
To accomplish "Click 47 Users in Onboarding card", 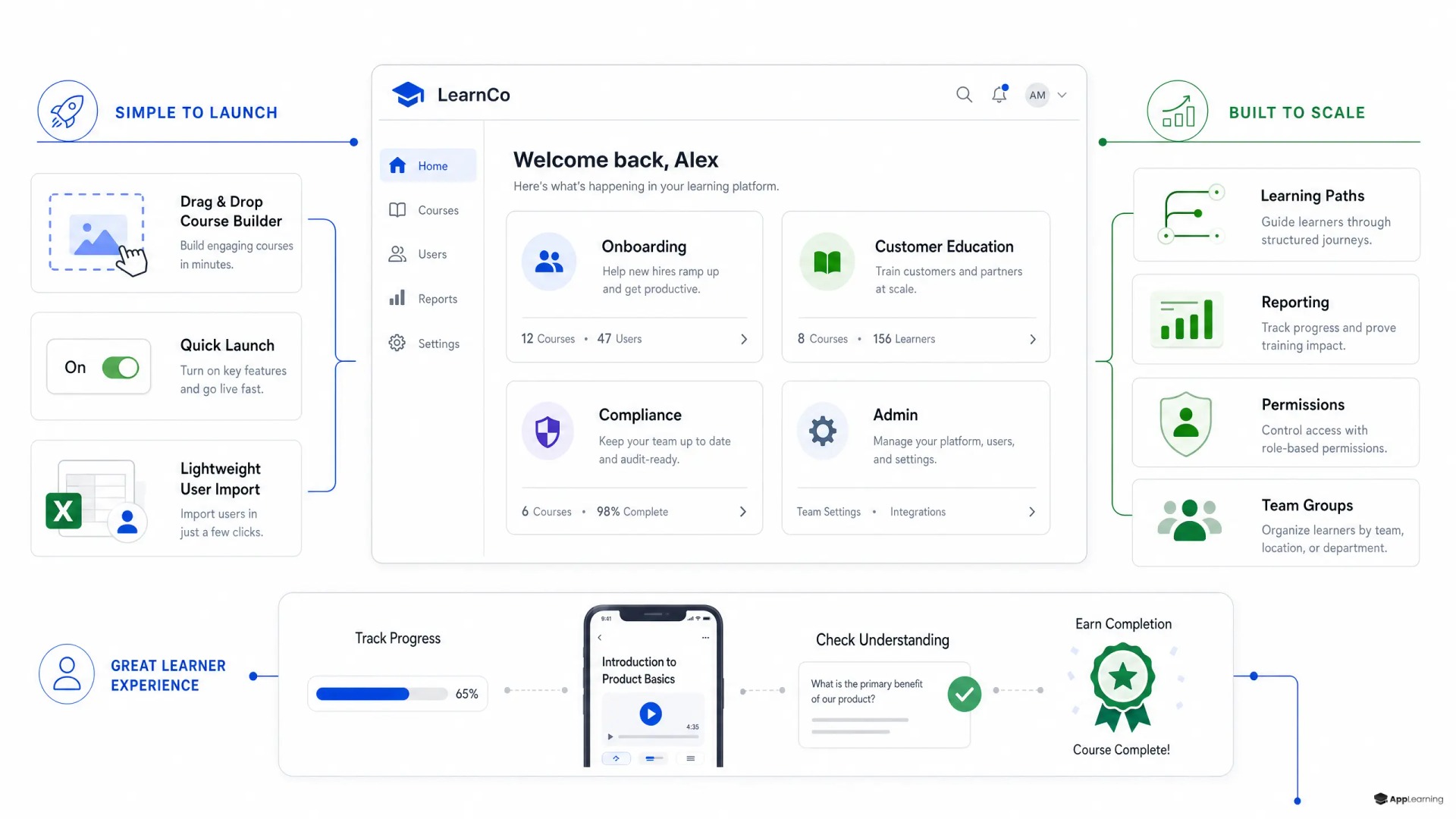I will click(619, 339).
